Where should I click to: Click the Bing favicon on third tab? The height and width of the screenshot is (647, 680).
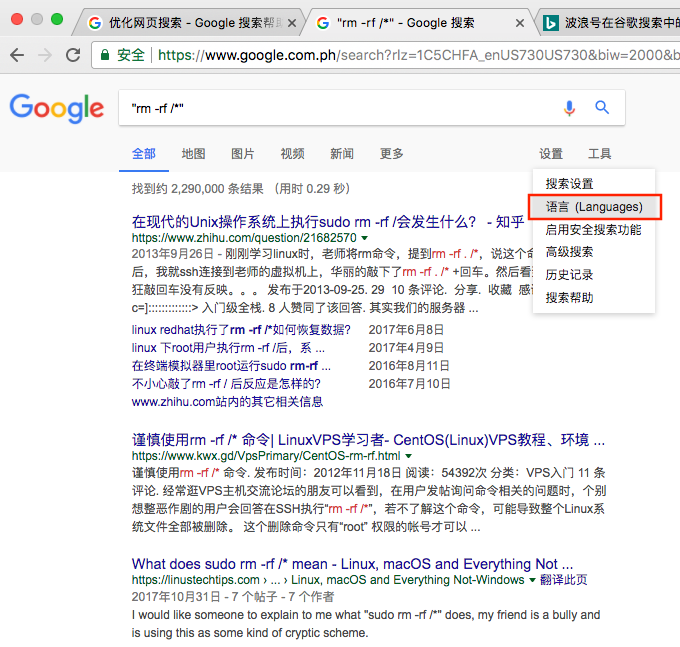tap(550, 23)
